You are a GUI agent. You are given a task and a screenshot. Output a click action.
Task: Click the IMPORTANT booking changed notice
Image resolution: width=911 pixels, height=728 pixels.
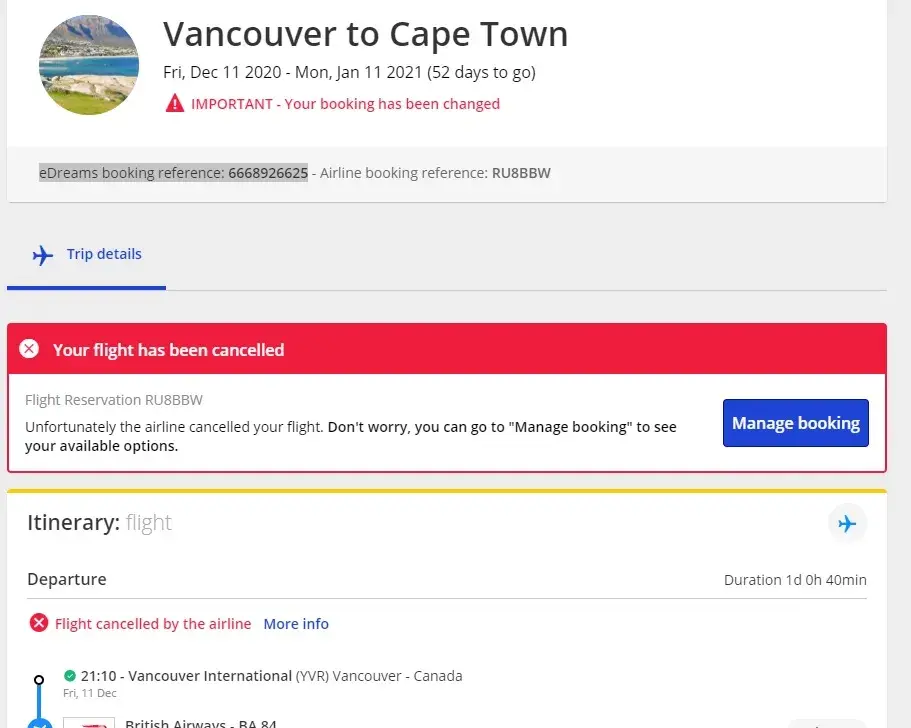tap(345, 104)
